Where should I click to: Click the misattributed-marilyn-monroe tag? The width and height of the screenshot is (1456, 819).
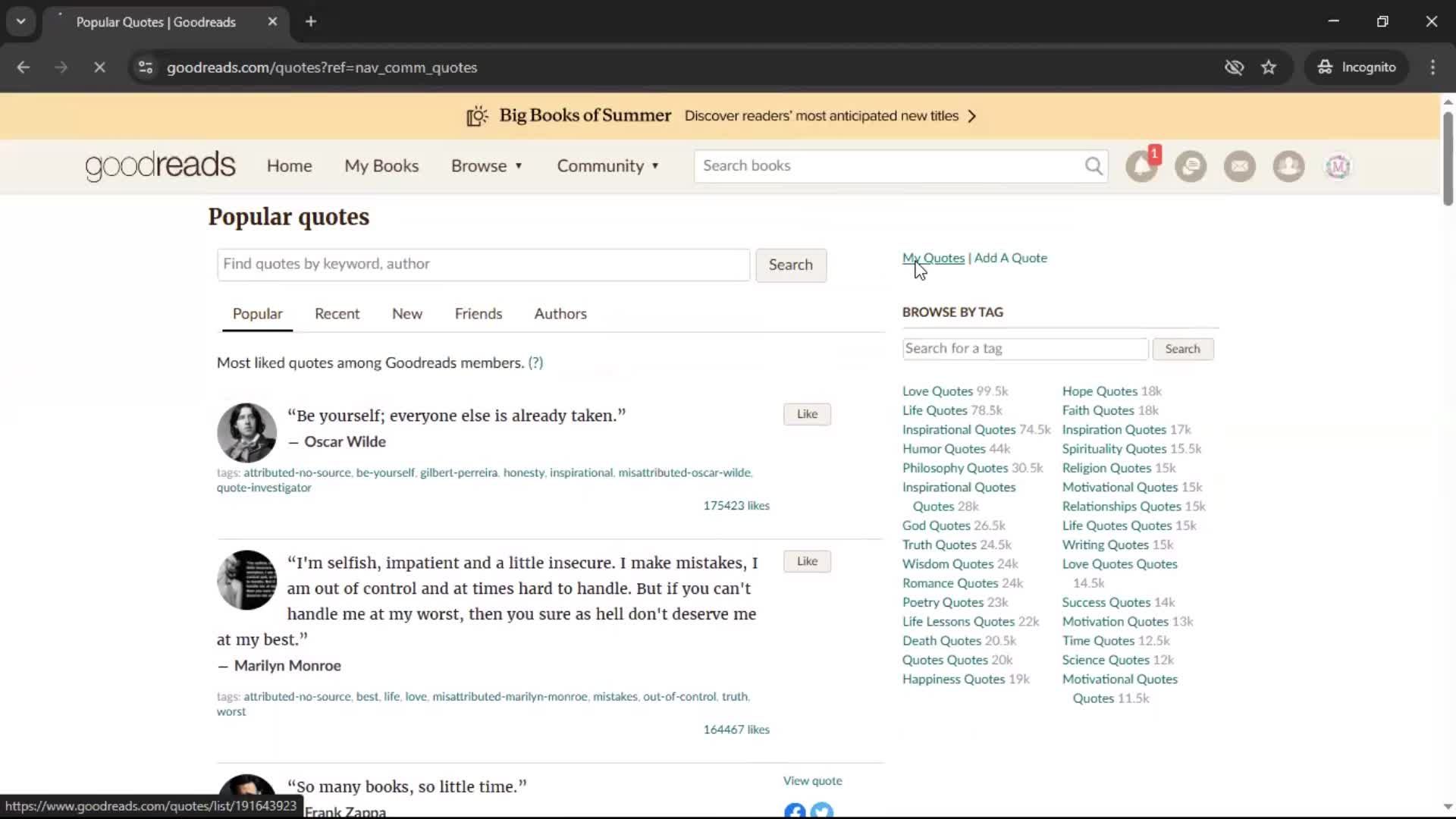coord(510,697)
